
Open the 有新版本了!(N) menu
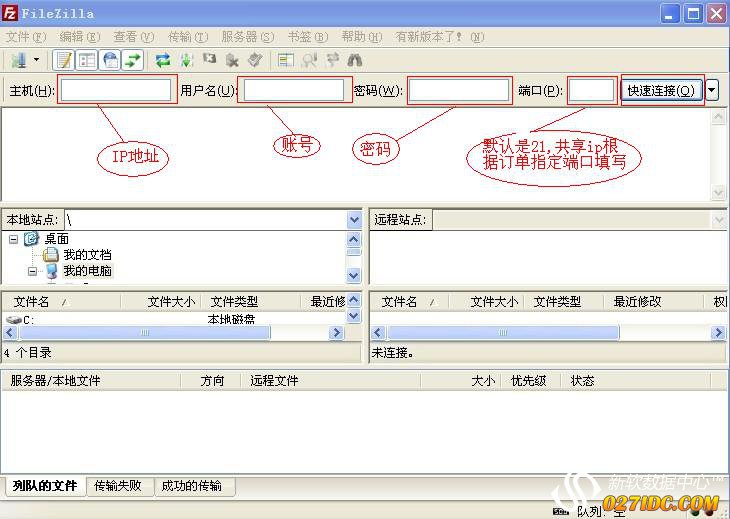[x=439, y=37]
